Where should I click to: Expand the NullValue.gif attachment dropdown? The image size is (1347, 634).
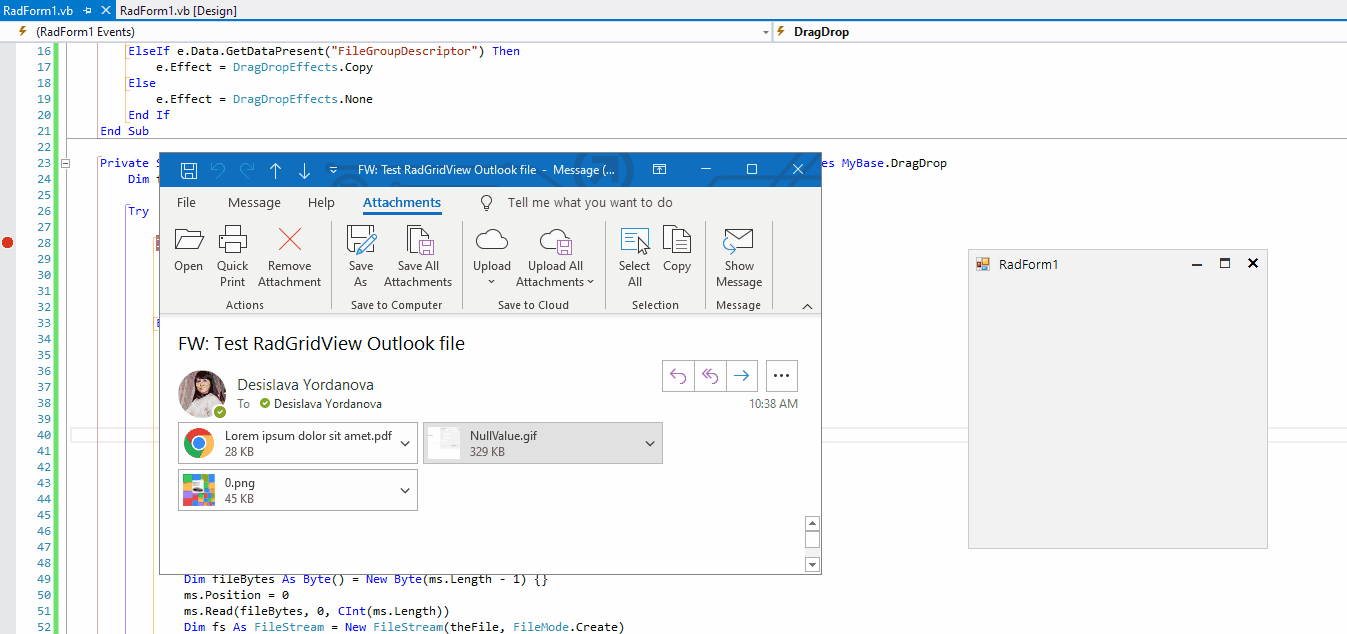tap(650, 444)
